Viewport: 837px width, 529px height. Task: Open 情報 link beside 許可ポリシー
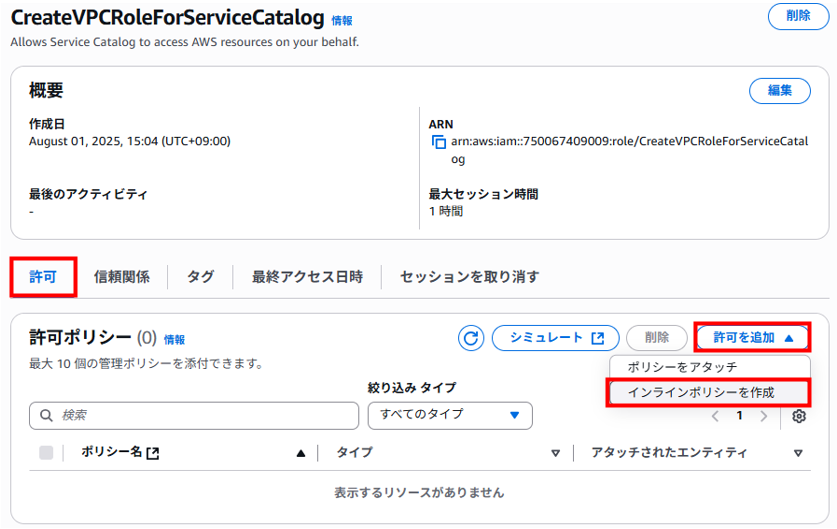(x=174, y=339)
